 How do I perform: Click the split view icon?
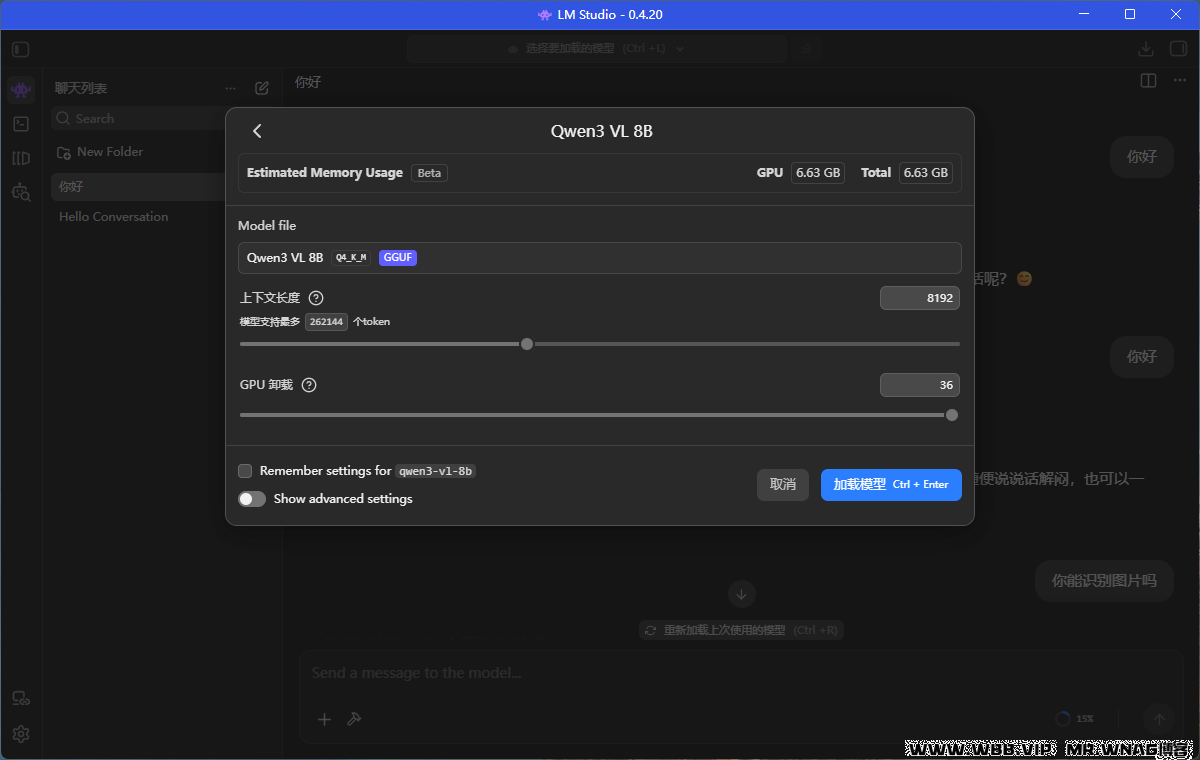point(1149,81)
